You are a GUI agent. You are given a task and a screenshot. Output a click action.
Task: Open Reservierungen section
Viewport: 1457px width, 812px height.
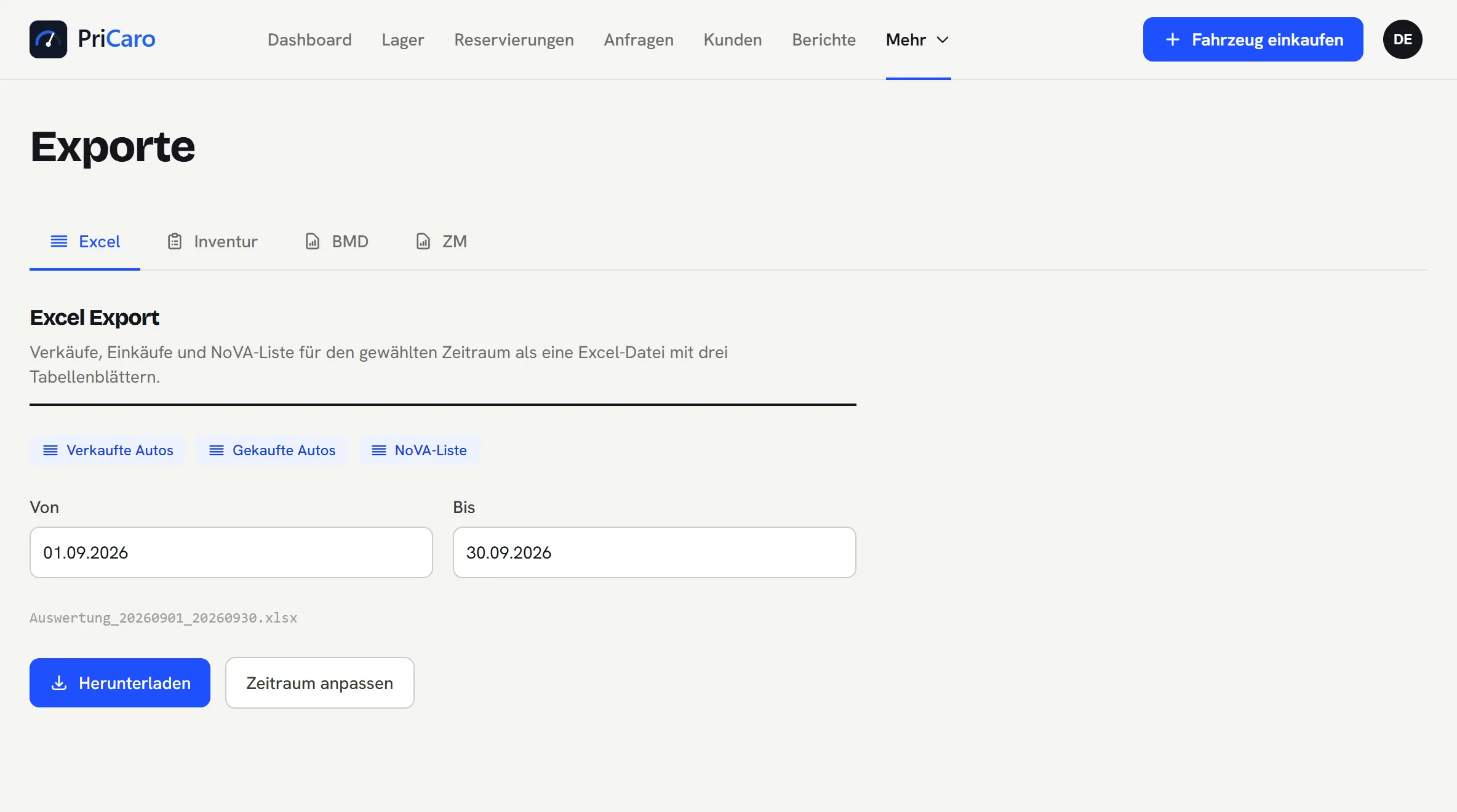pyautogui.click(x=514, y=39)
